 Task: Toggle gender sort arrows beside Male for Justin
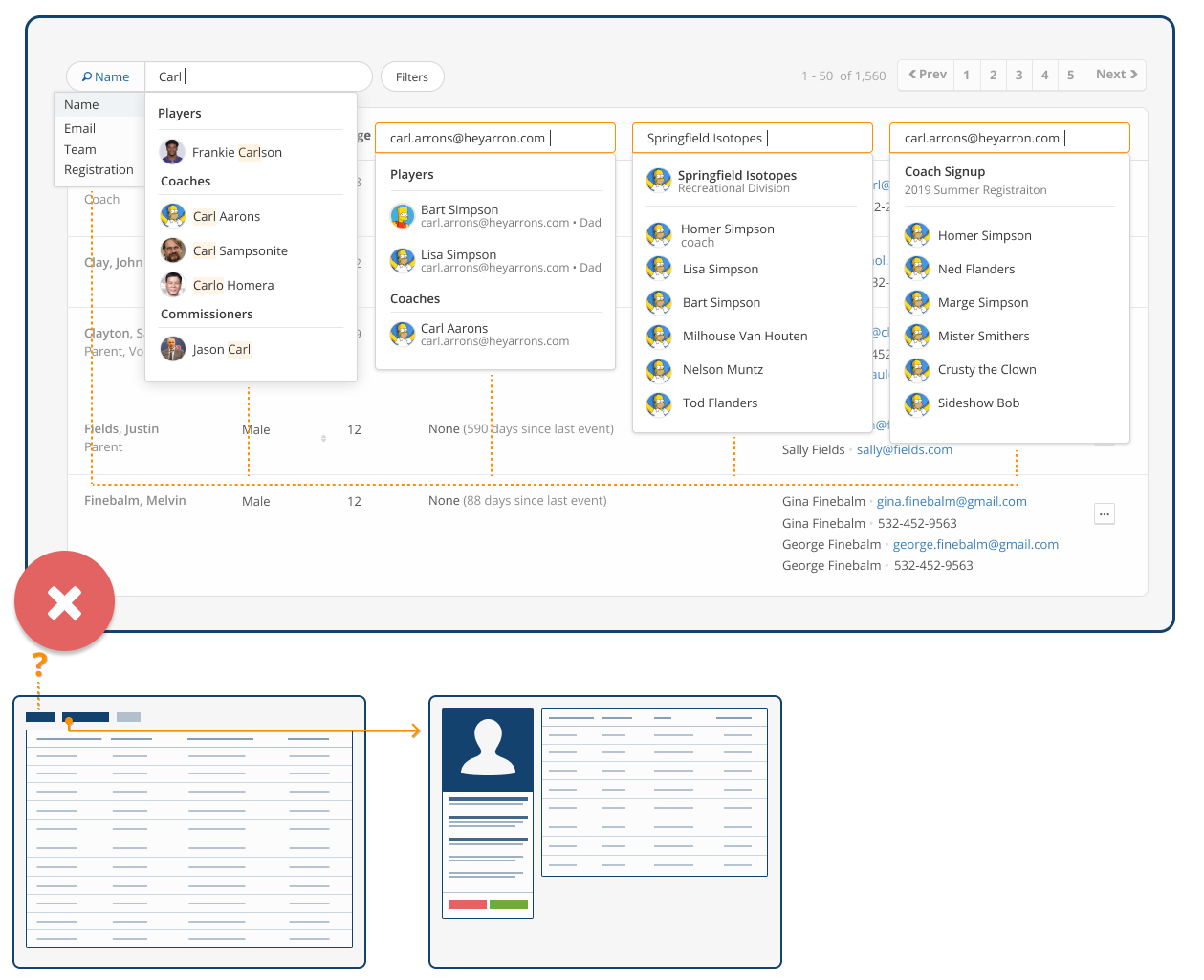click(323, 438)
